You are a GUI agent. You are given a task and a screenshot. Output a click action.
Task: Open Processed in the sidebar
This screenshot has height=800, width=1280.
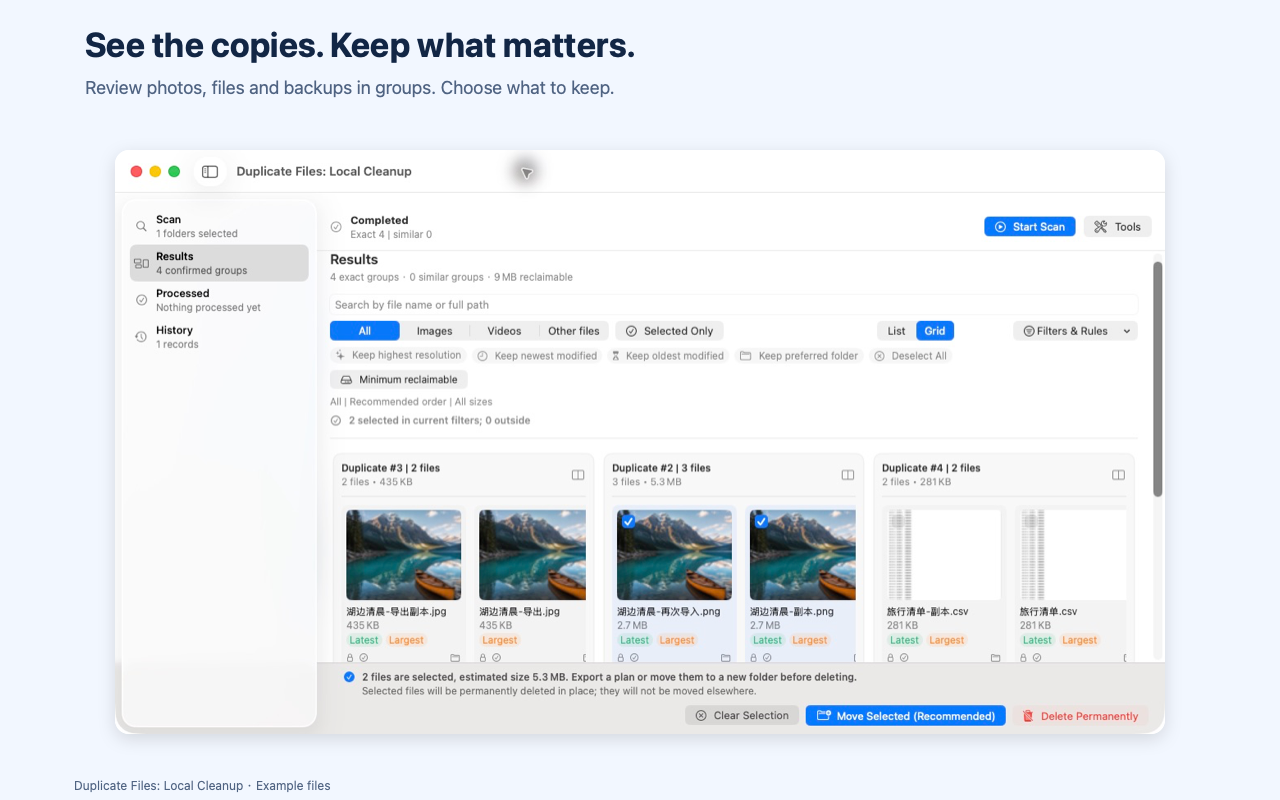(x=219, y=300)
